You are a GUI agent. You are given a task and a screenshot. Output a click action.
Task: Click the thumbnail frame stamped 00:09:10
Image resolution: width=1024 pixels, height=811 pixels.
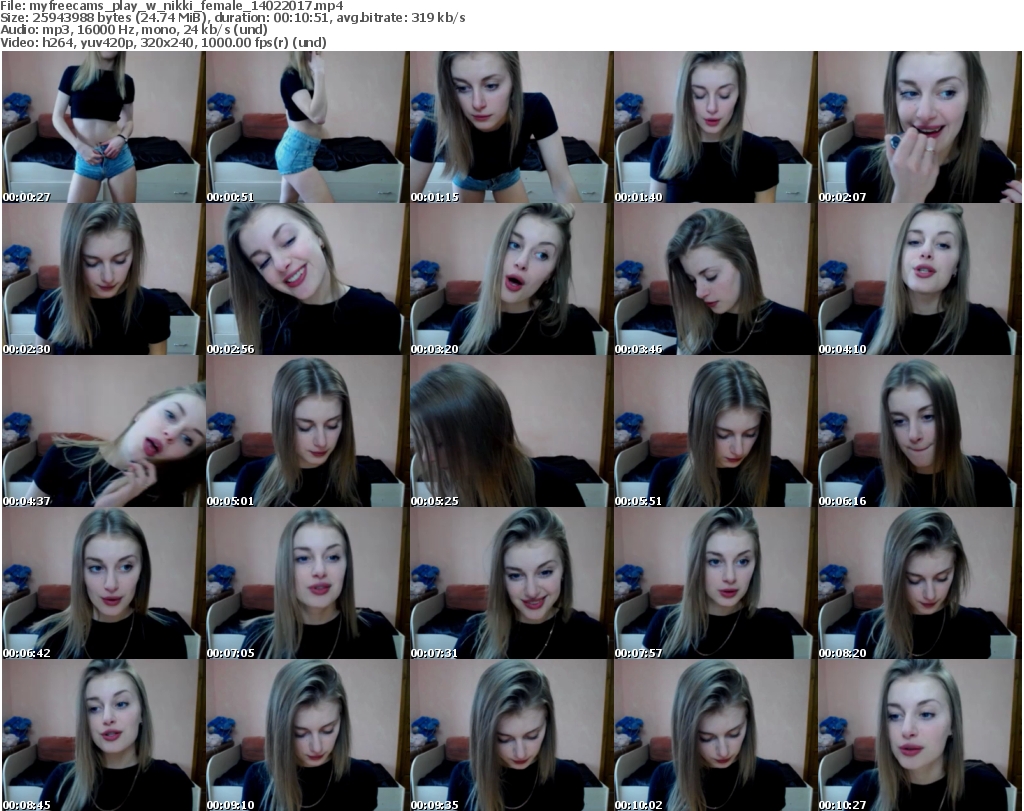(x=307, y=735)
